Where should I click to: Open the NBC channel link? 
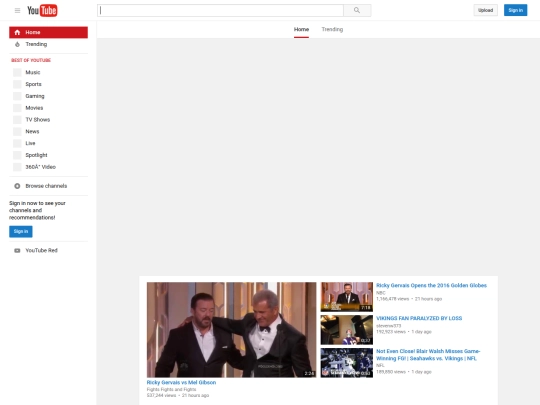pyautogui.click(x=381, y=293)
